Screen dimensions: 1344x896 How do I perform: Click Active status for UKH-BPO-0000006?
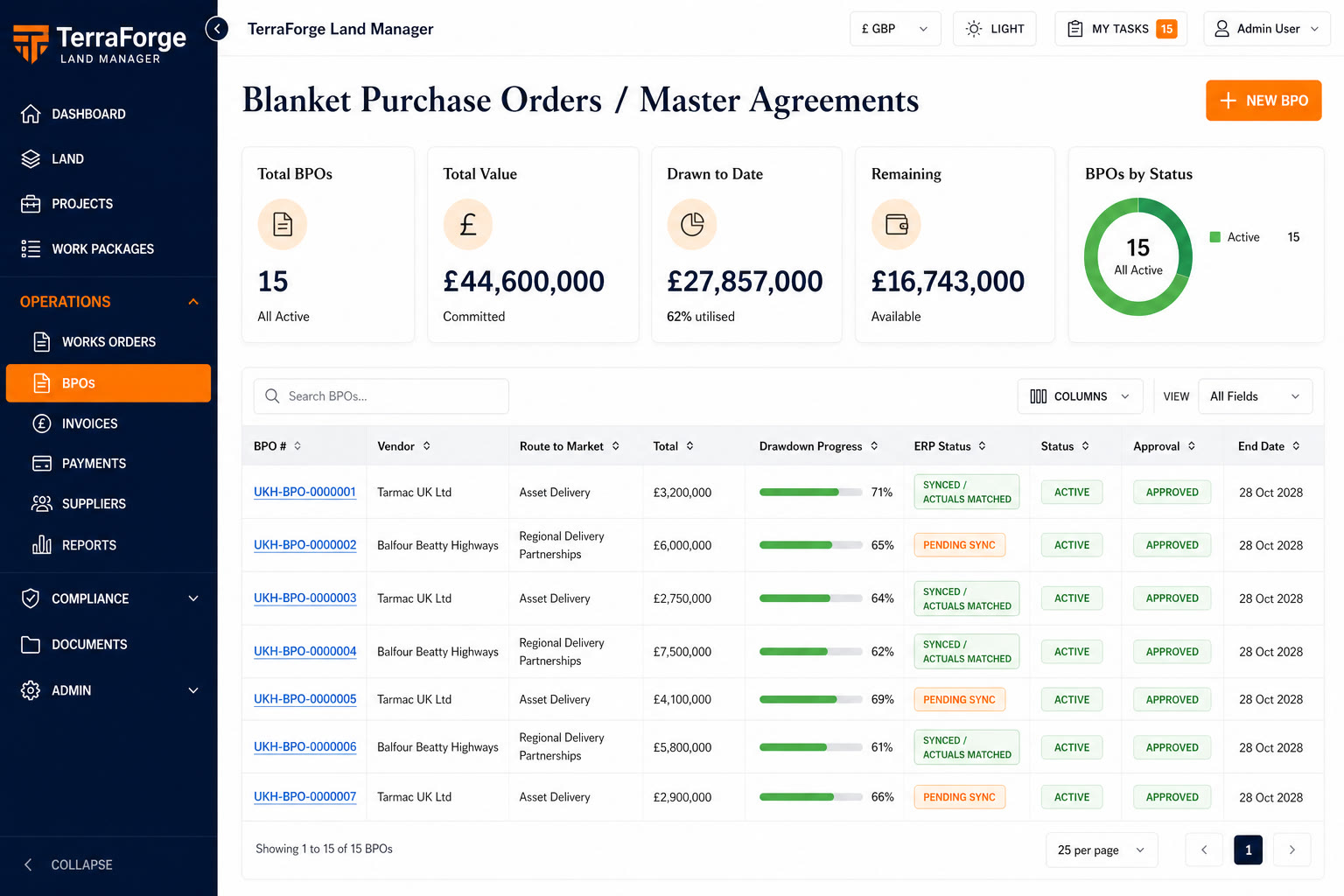point(1072,747)
